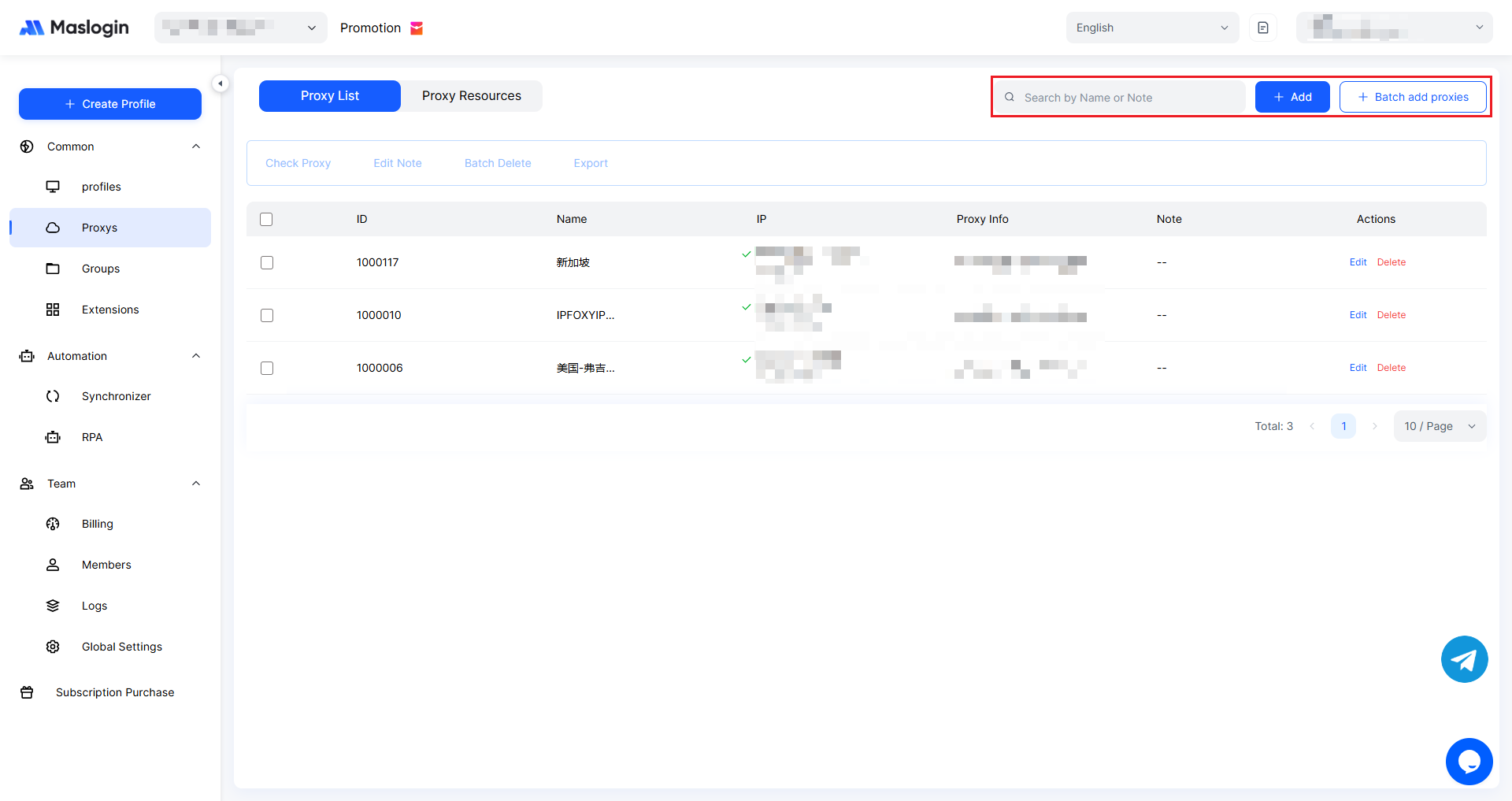This screenshot has width=1512, height=801.
Task: Open the 10 / Page size dropdown
Action: 1439,426
